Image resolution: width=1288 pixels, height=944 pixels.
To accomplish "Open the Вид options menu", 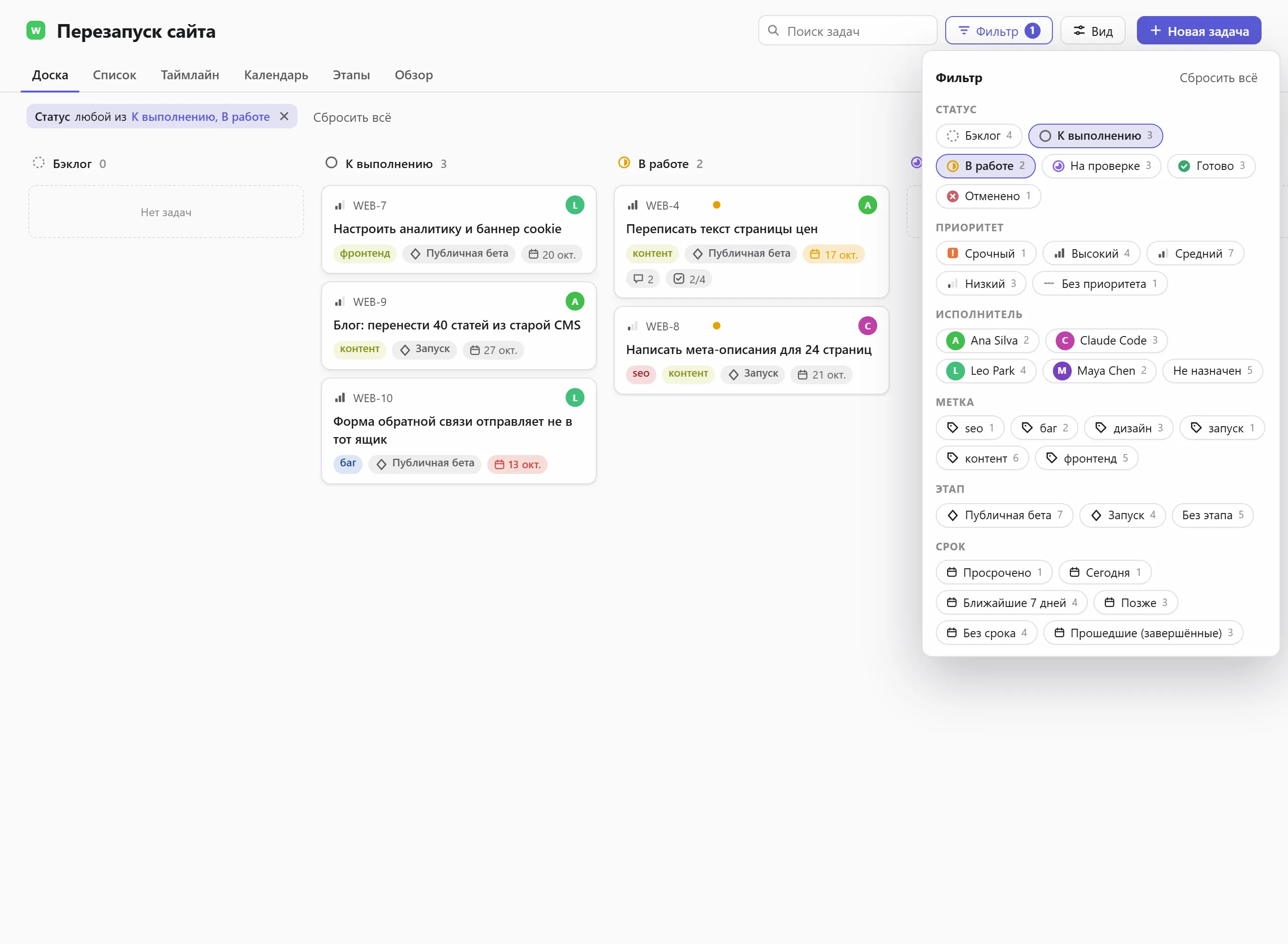I will tap(1093, 31).
